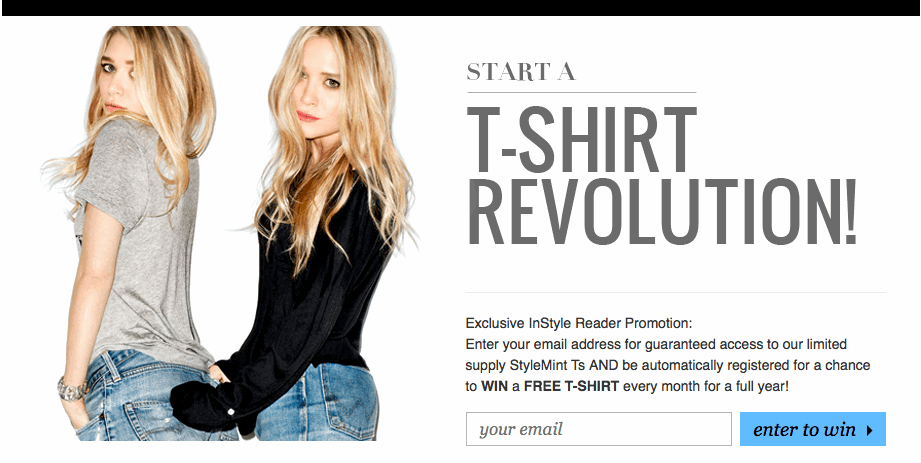The height and width of the screenshot is (463, 921).
Task: Select the large 'T-SHIRT' headline word
Action: [x=581, y=139]
